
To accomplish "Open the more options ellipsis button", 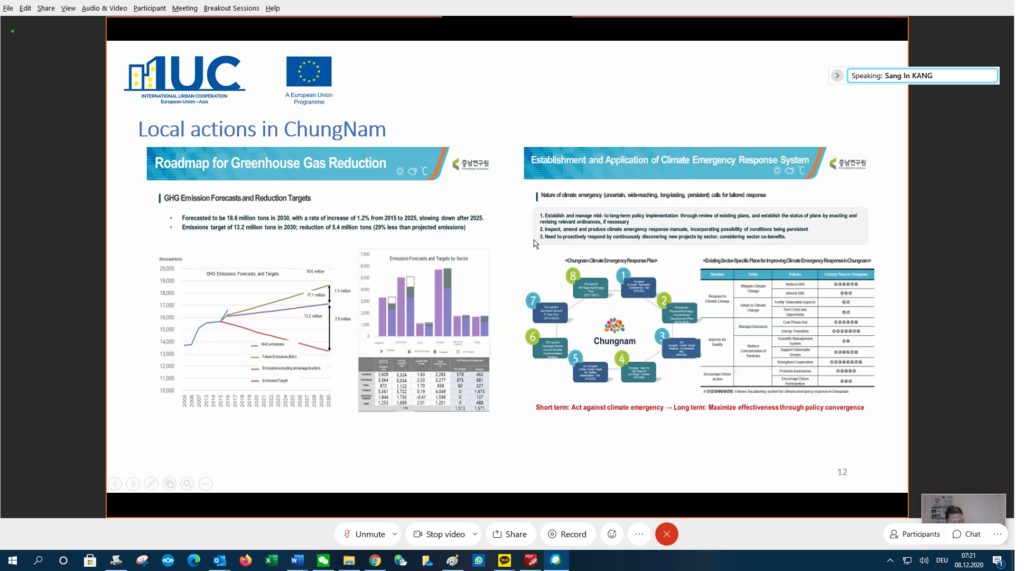I will [x=639, y=534].
